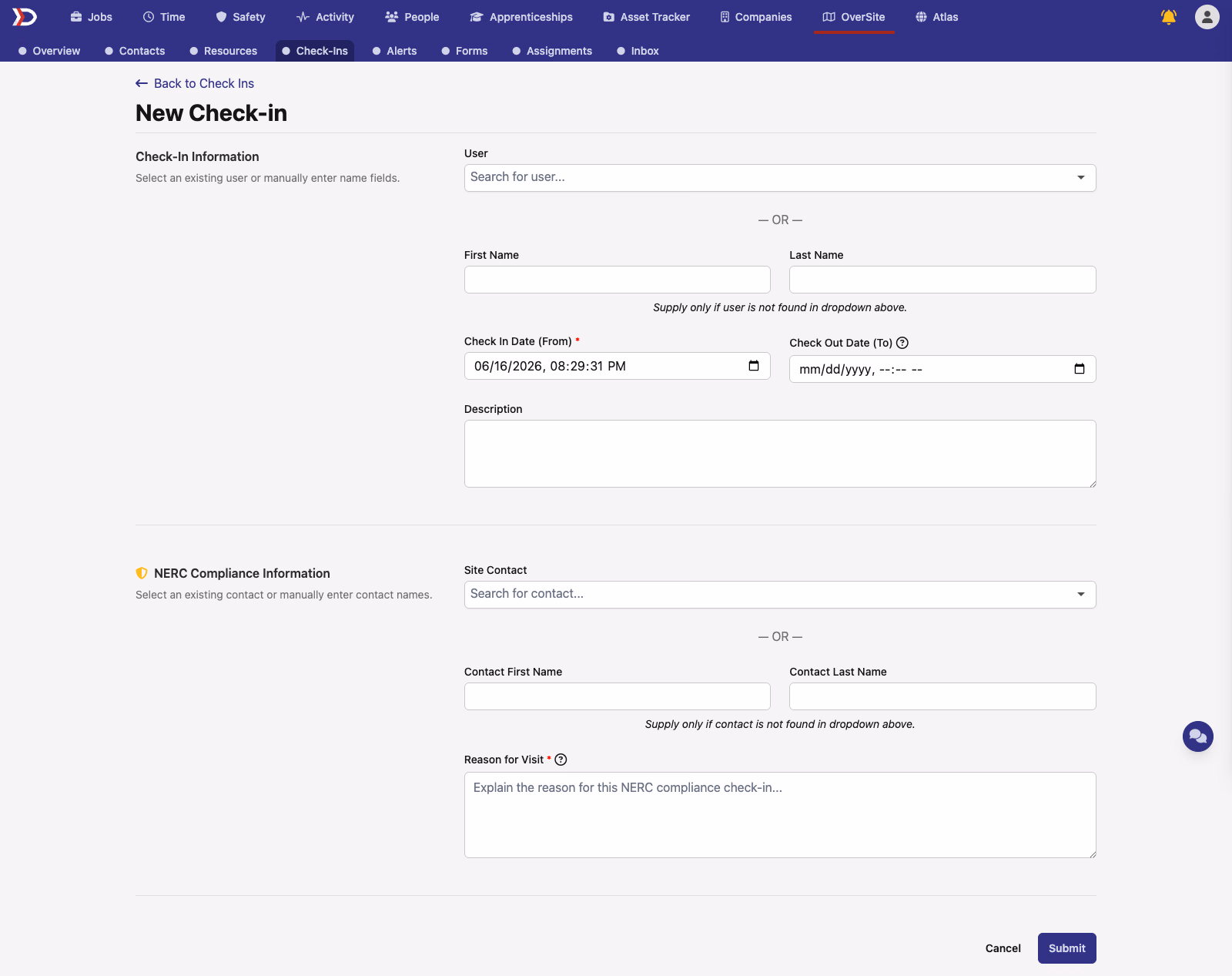Click the Reason for Visit help icon
The height and width of the screenshot is (976, 1232).
561,760
